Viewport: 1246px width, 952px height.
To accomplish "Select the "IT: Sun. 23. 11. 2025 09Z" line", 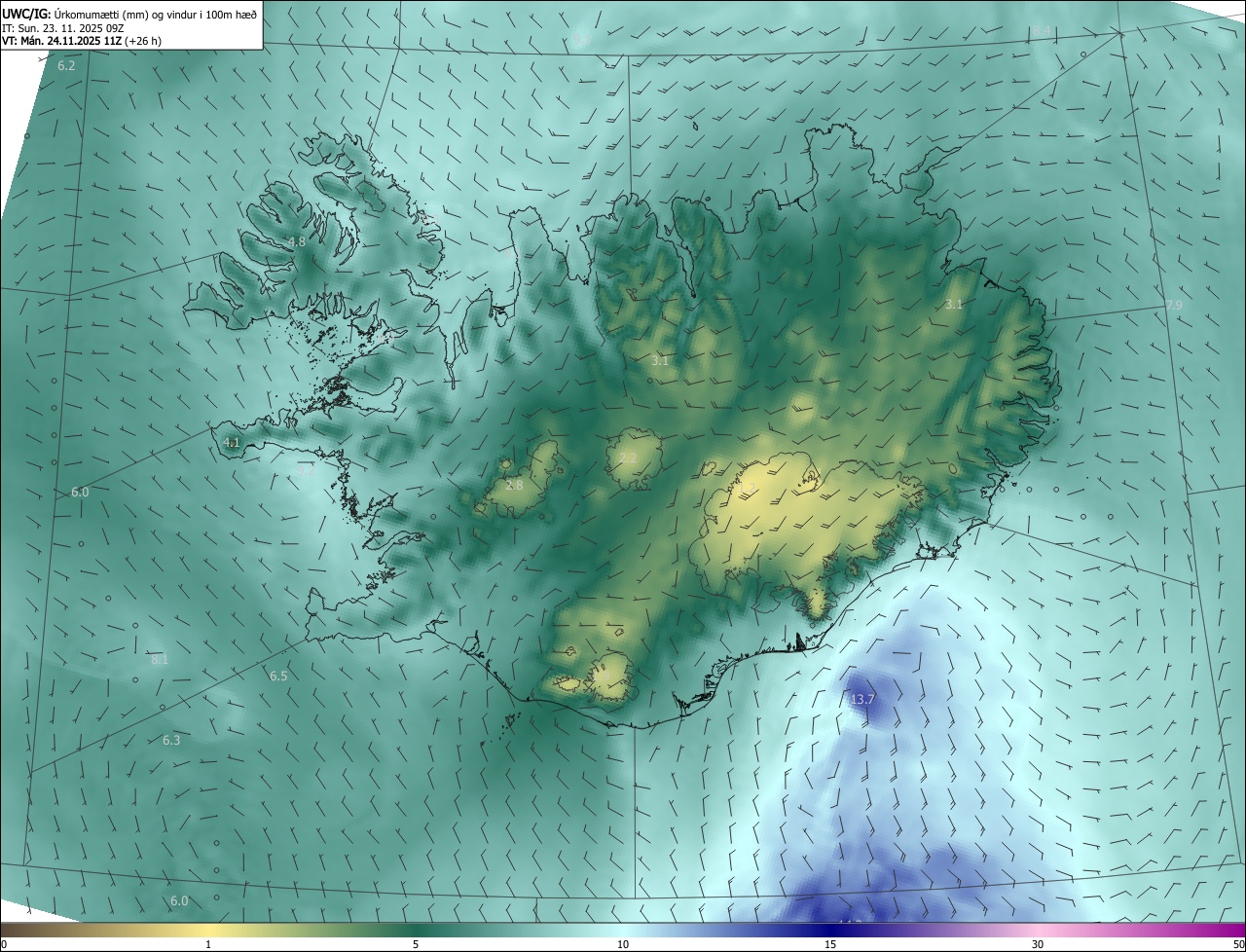I will (x=63, y=28).
